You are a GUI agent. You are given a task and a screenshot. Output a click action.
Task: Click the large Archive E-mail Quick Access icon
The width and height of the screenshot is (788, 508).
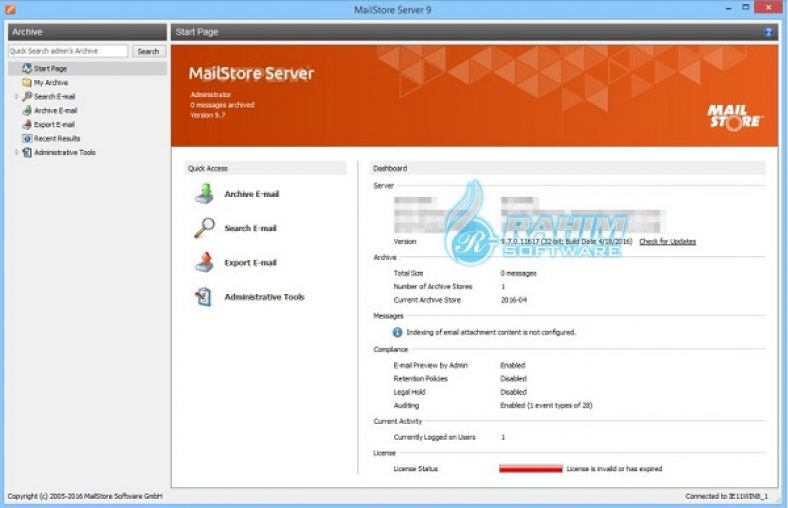205,194
